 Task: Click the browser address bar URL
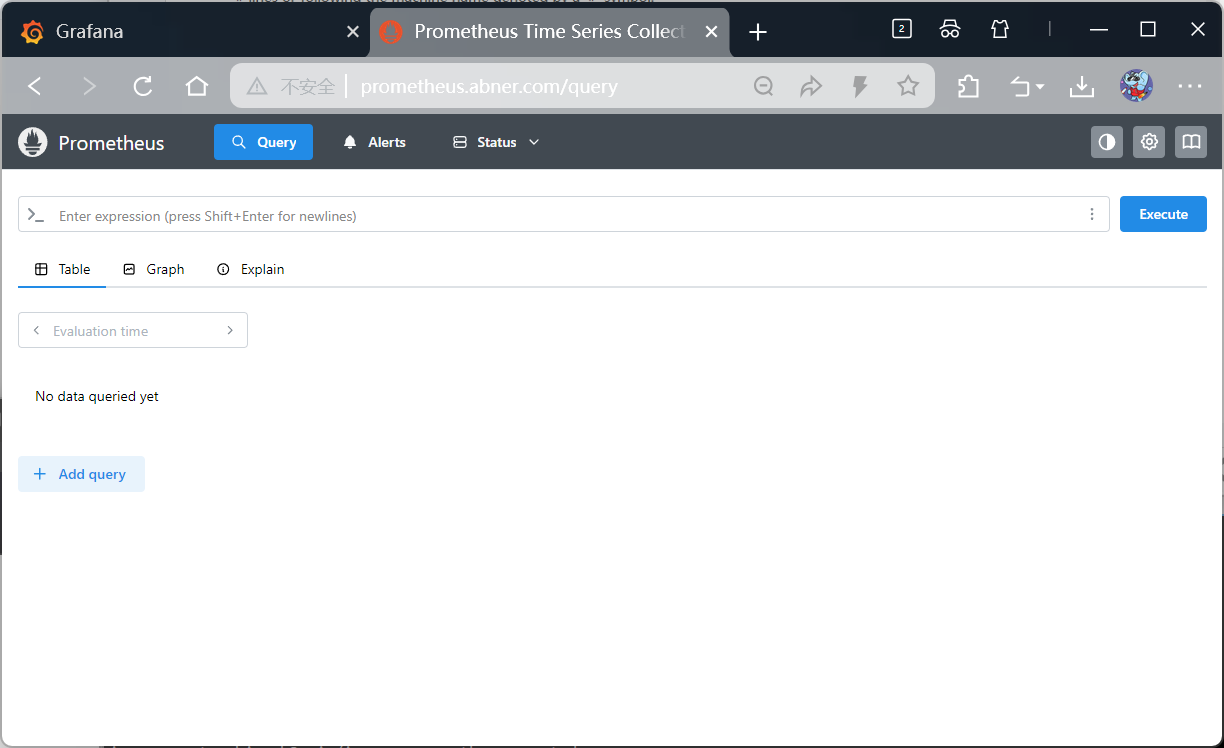489,86
